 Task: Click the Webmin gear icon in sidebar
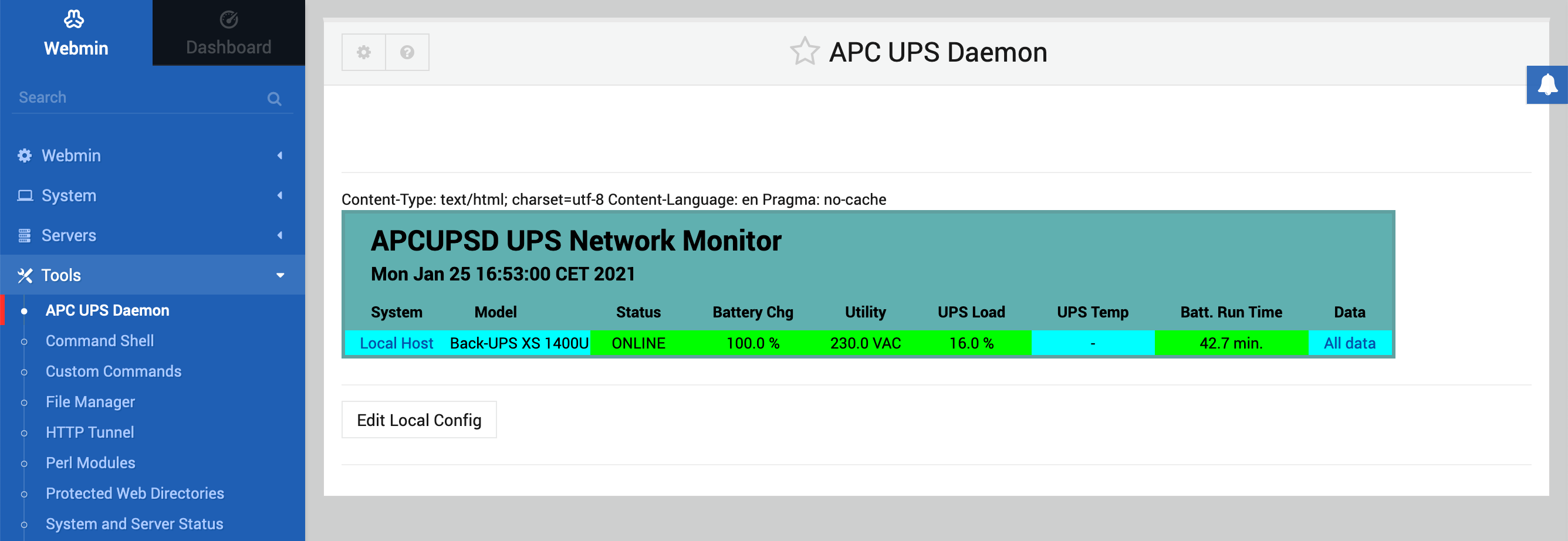click(x=24, y=156)
